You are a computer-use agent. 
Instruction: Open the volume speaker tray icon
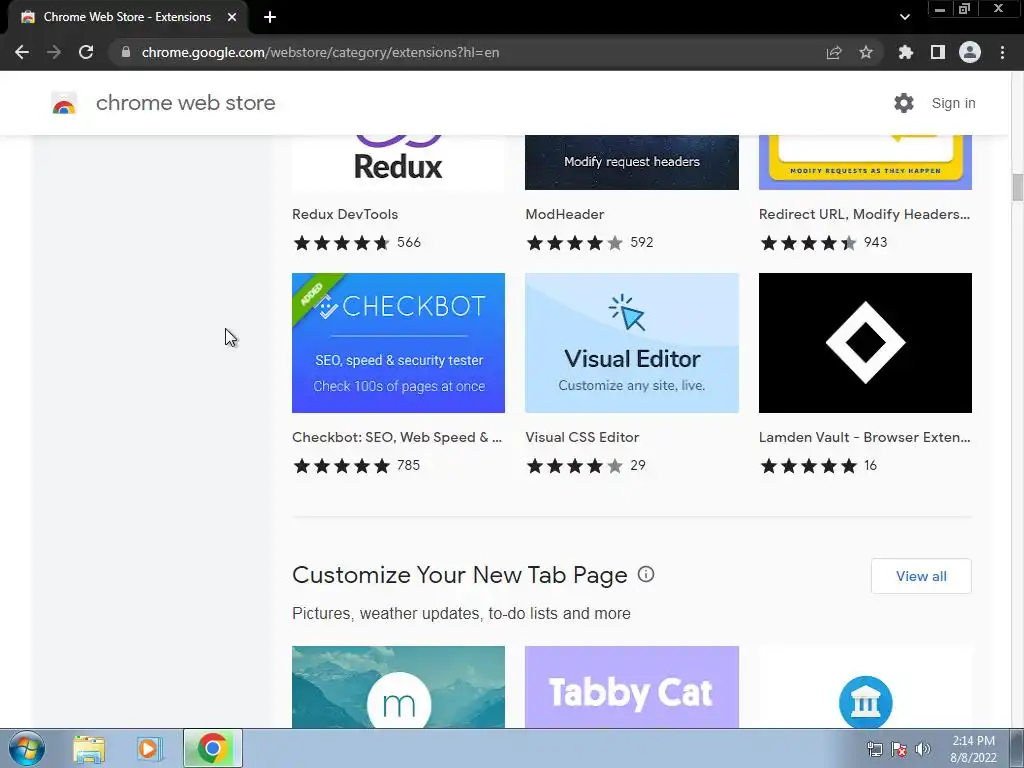click(922, 749)
